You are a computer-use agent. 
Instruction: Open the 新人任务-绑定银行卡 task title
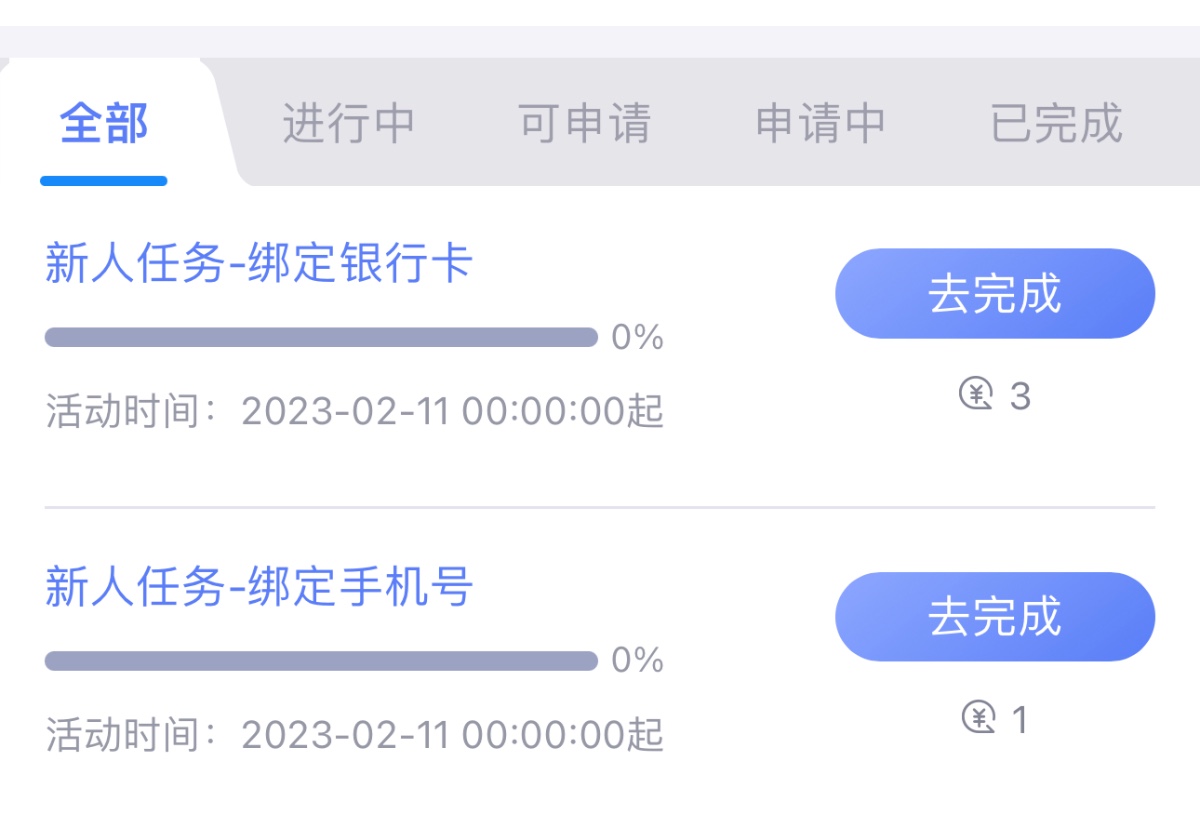(259, 265)
